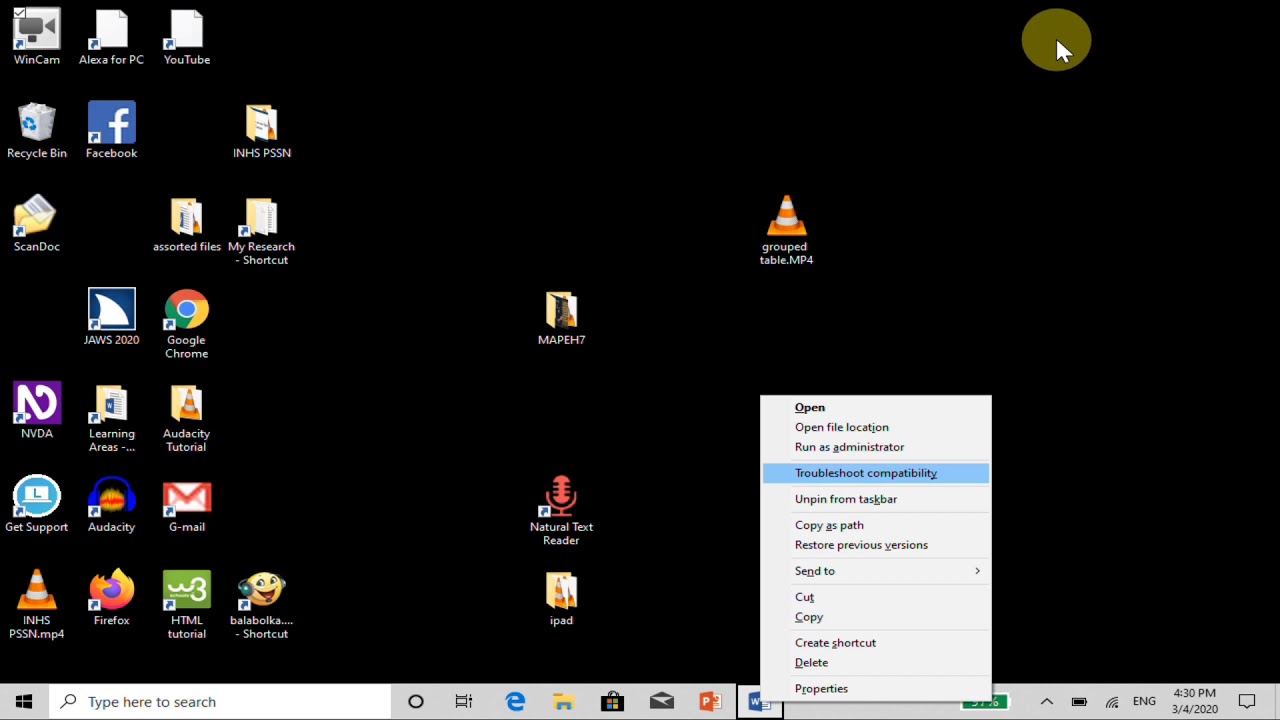Expand the Send to submenu
The image size is (1280, 720).
tap(875, 571)
